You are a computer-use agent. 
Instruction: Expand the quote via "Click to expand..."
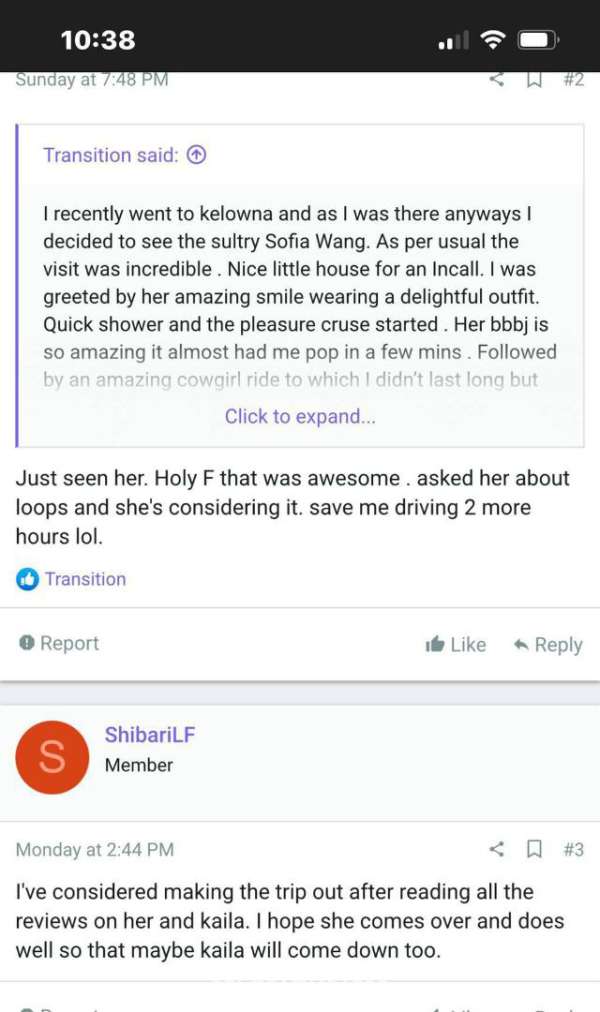(x=300, y=417)
